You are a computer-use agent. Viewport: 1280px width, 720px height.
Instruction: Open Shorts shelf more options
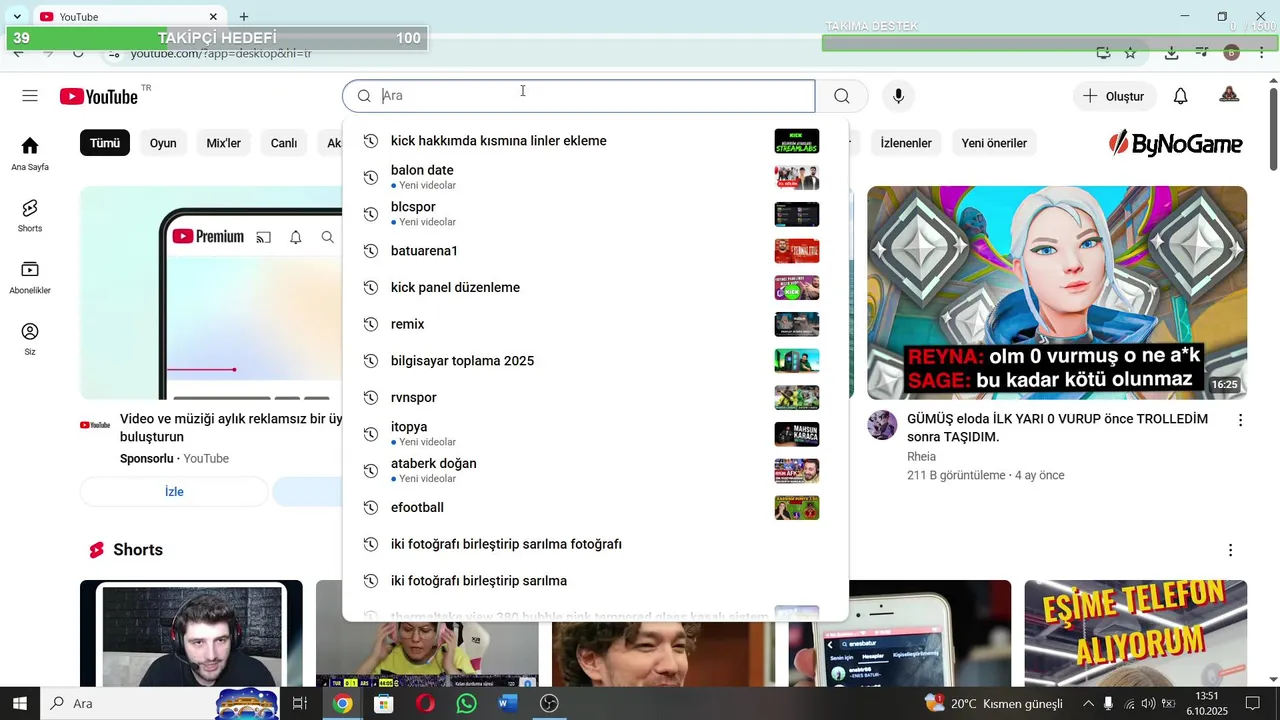coord(1230,550)
